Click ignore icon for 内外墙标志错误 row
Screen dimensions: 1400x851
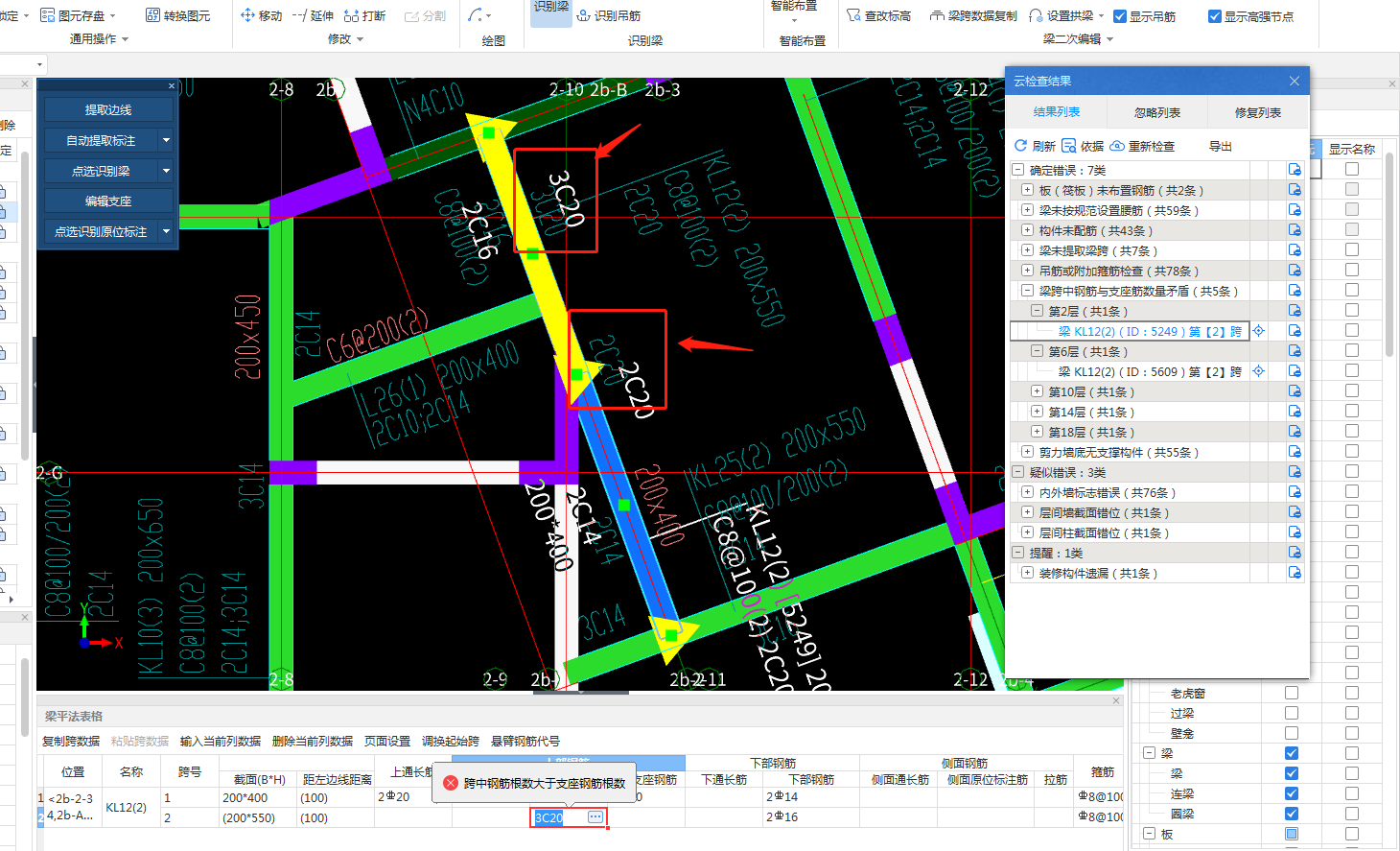pyautogui.click(x=1295, y=492)
